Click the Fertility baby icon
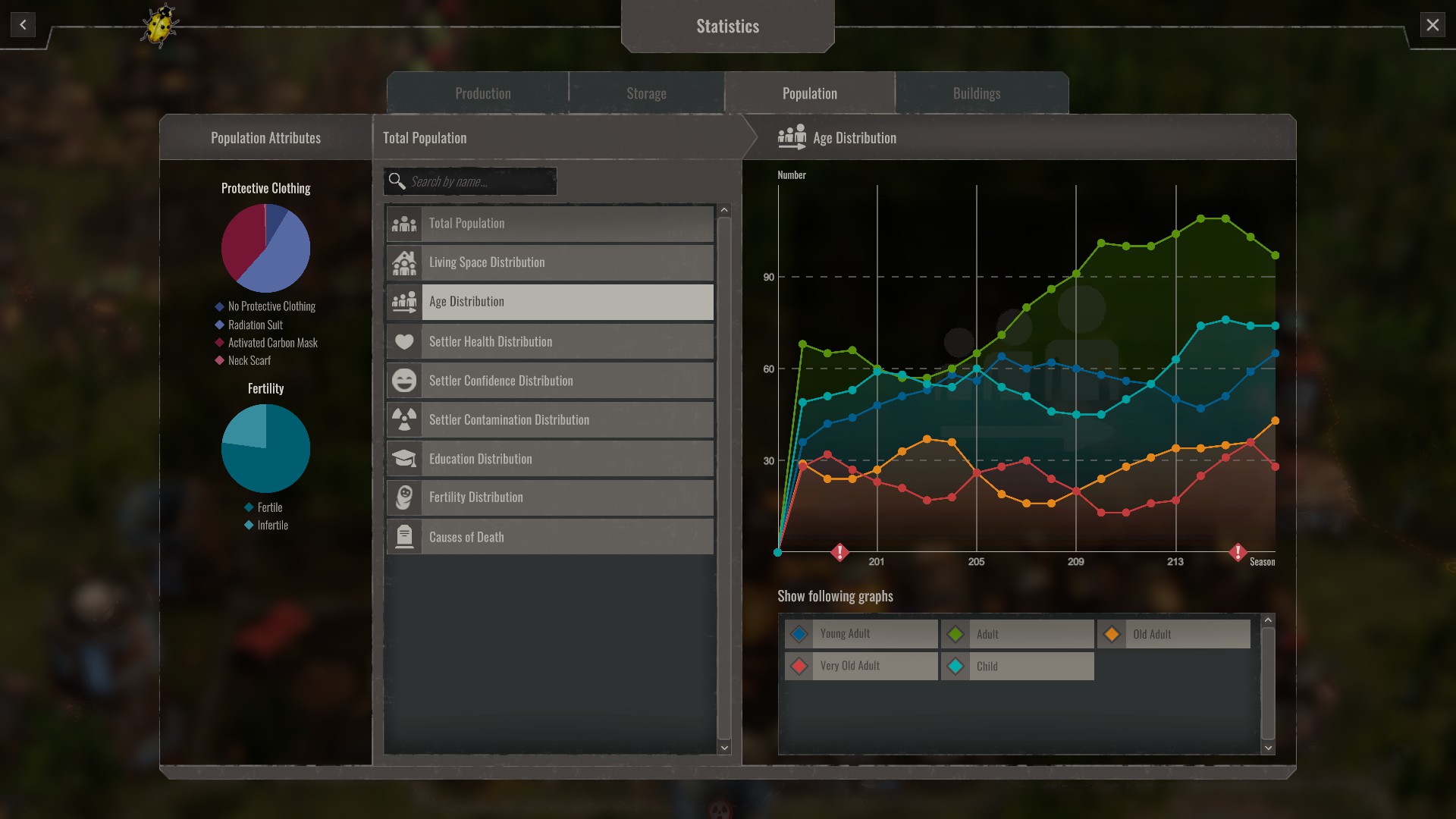Image resolution: width=1456 pixels, height=819 pixels. point(404,497)
